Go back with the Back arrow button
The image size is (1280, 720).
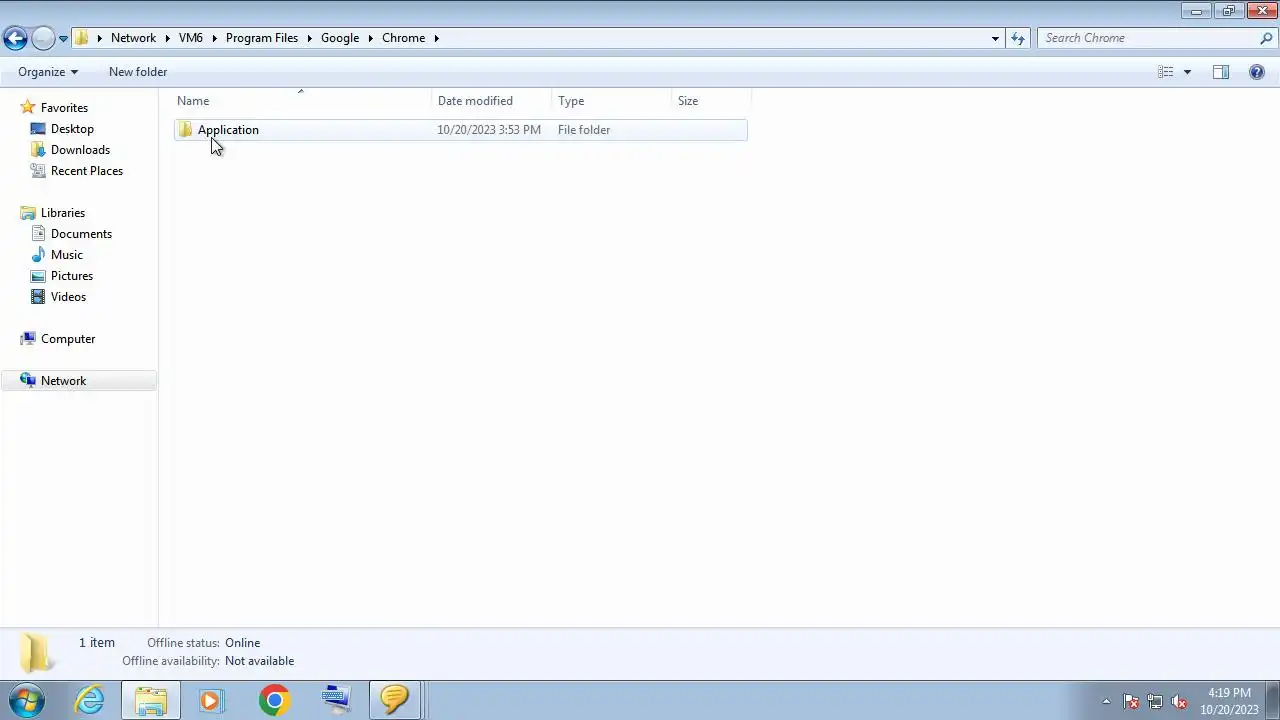tap(15, 38)
